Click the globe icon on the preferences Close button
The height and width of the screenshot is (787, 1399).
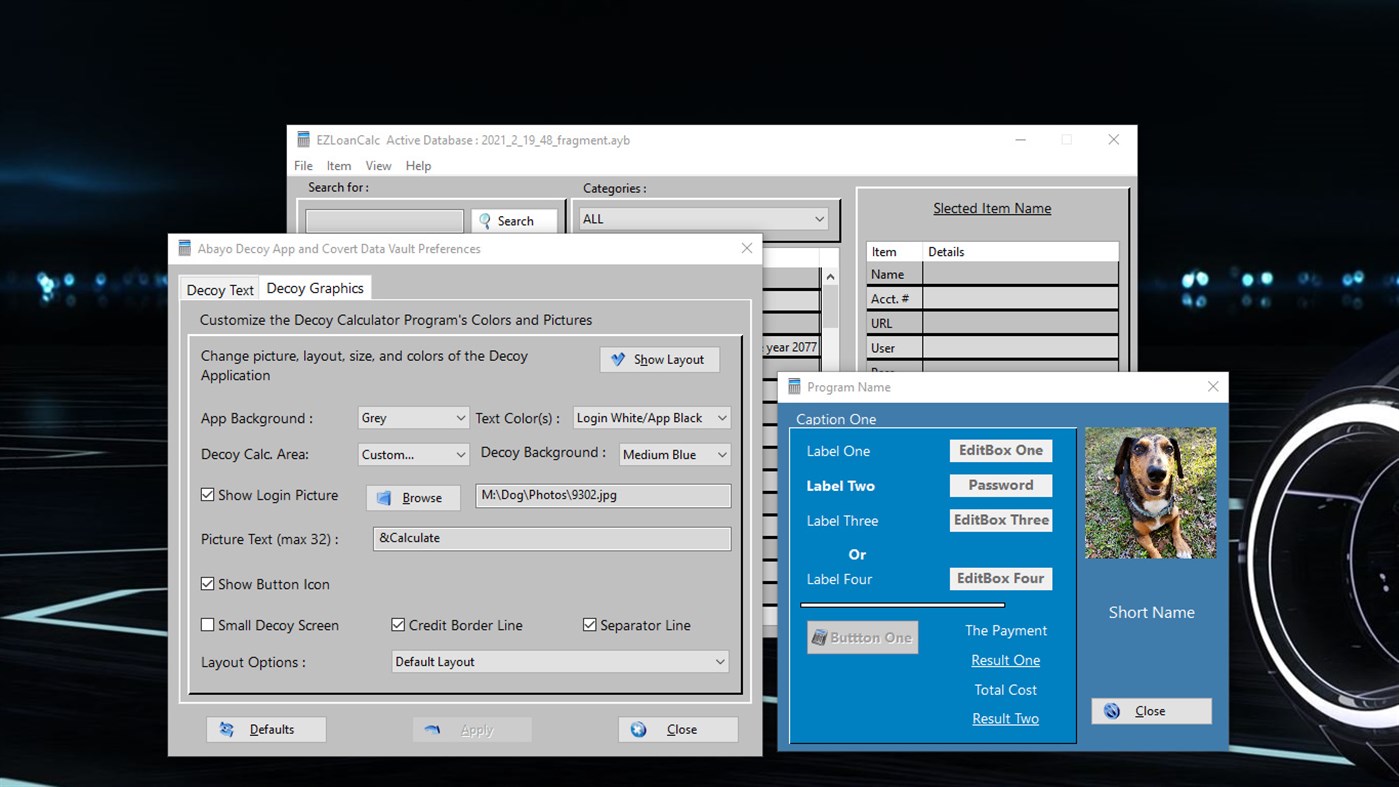[640, 729]
